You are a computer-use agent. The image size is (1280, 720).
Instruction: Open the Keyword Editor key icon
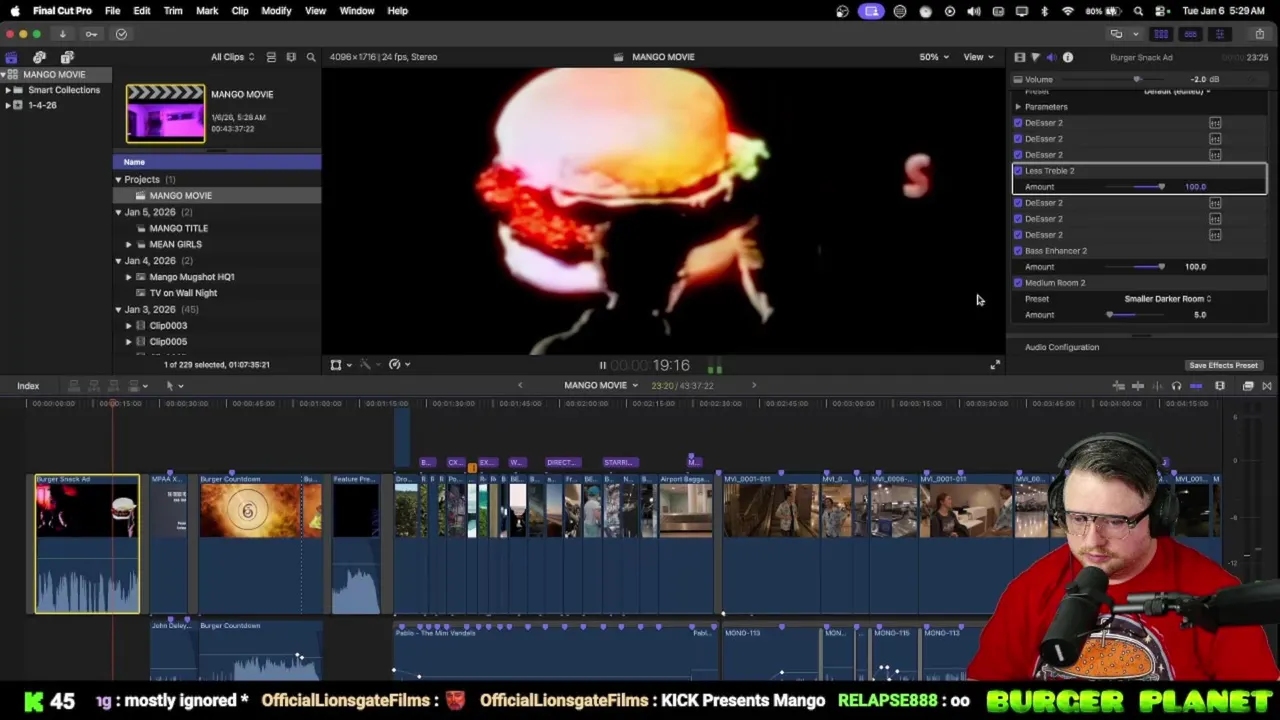(91, 34)
